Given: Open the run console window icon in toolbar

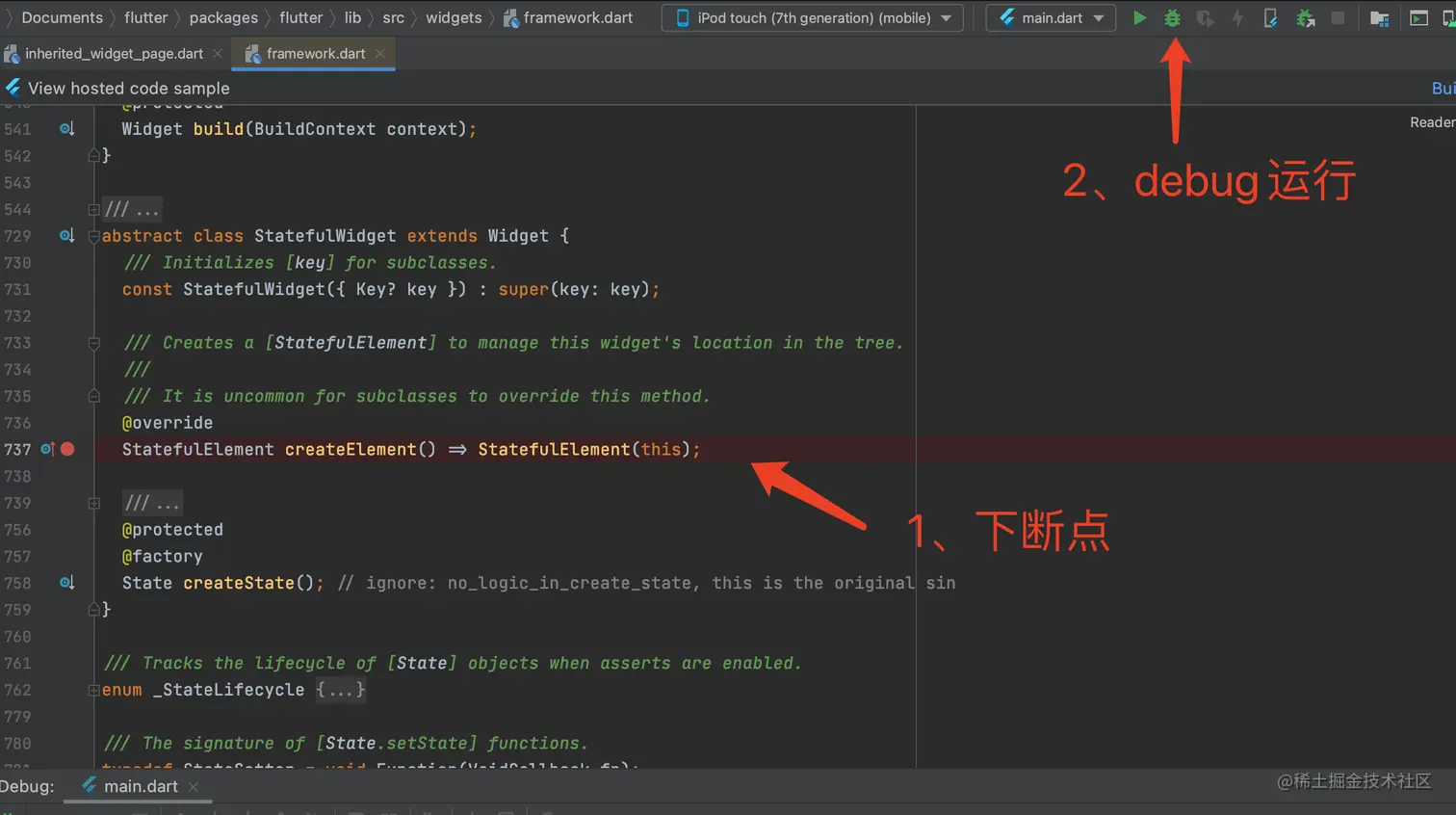Looking at the screenshot, I should click(x=1418, y=17).
